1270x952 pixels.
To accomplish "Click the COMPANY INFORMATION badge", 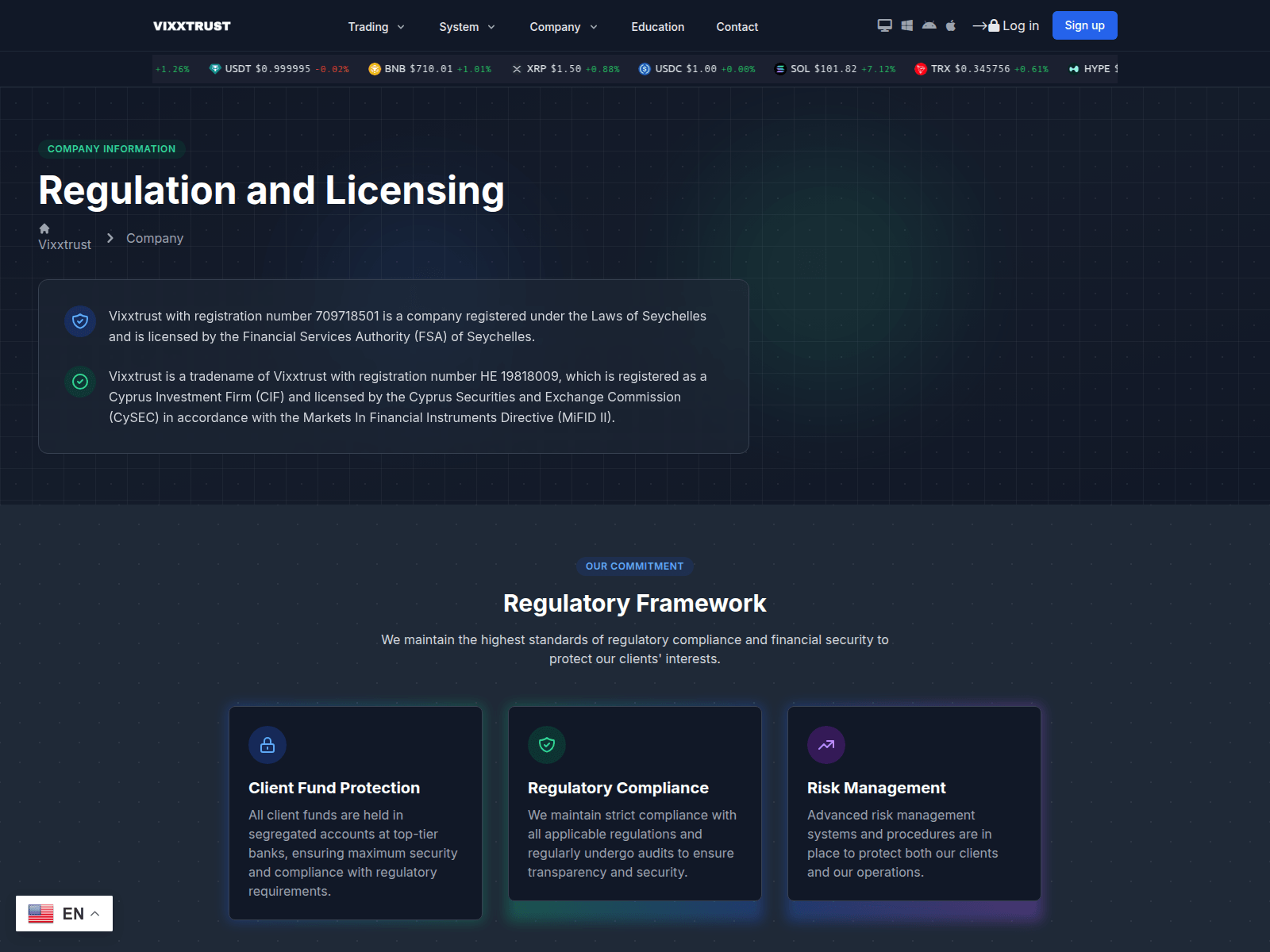I will click(112, 149).
